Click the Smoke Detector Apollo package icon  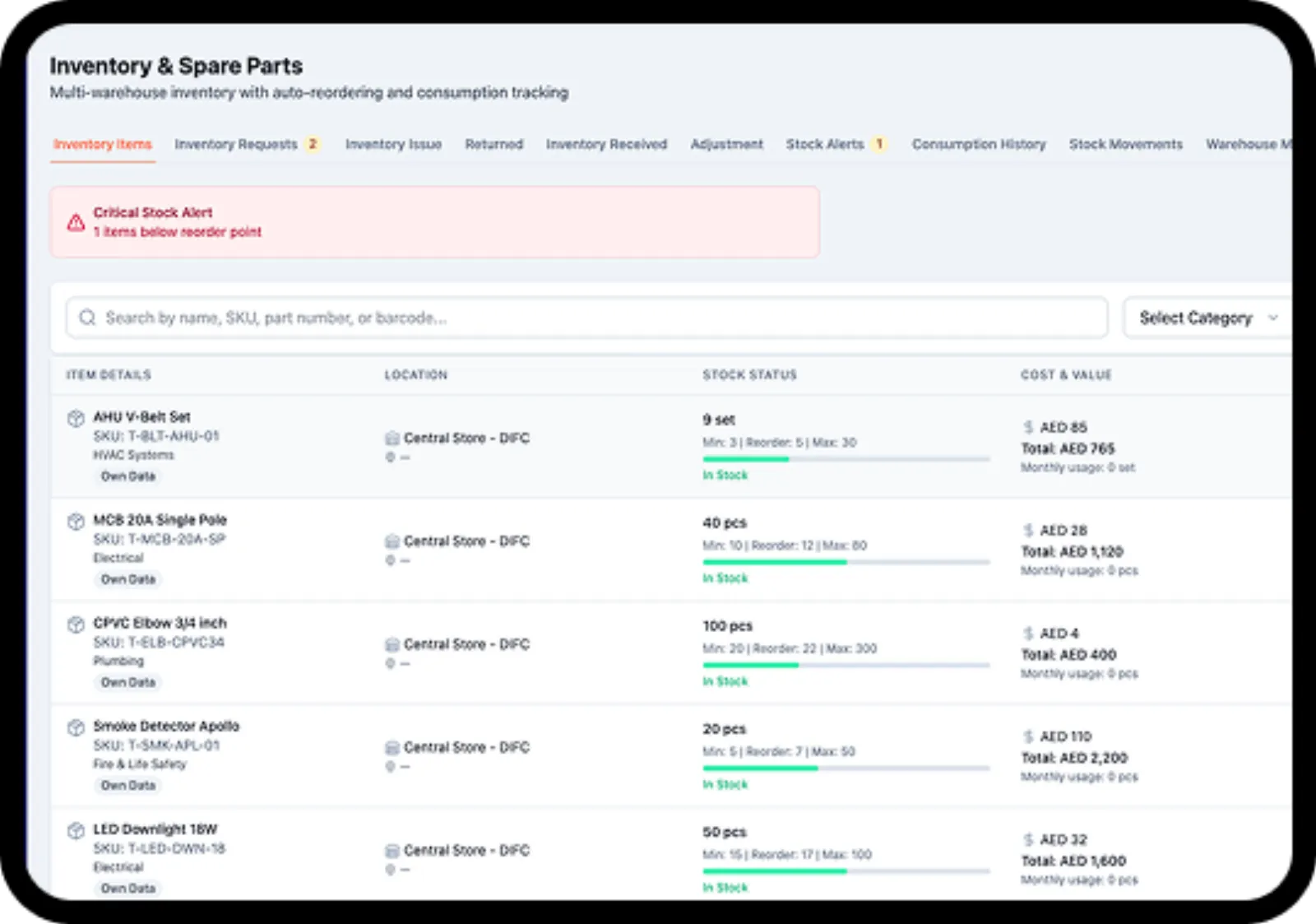(x=76, y=727)
